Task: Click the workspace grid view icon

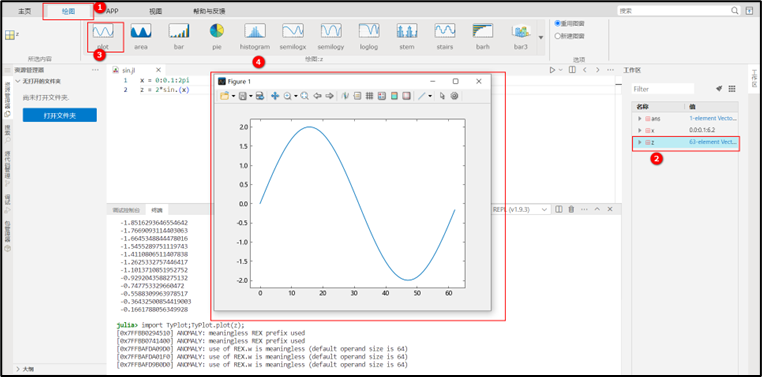Action: click(x=732, y=89)
